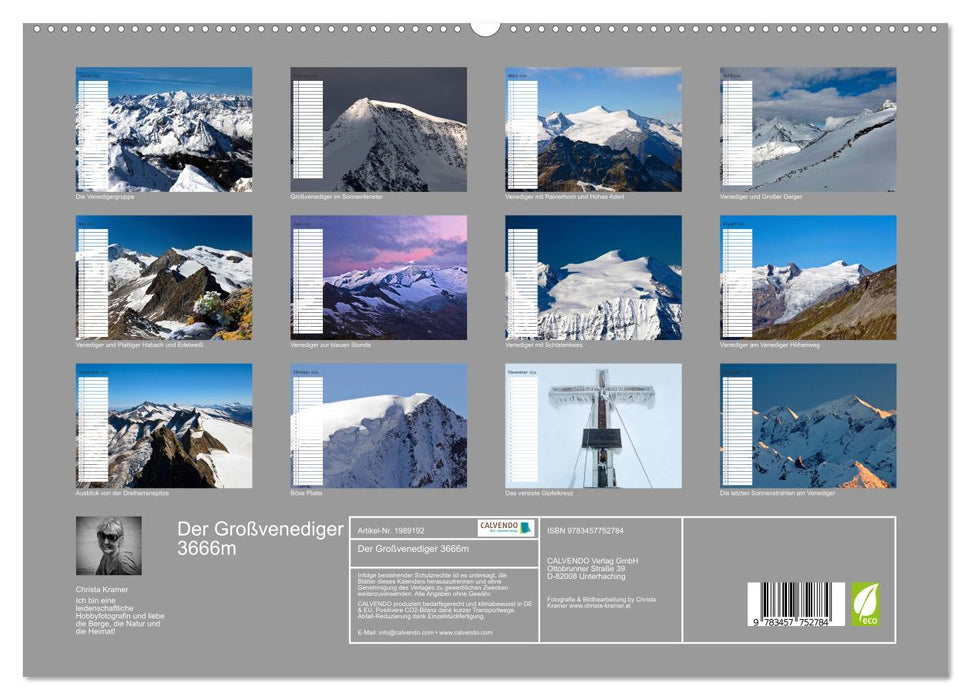The image size is (971, 700).
Task: Click the March calendar column lines
Action: [x=522, y=135]
